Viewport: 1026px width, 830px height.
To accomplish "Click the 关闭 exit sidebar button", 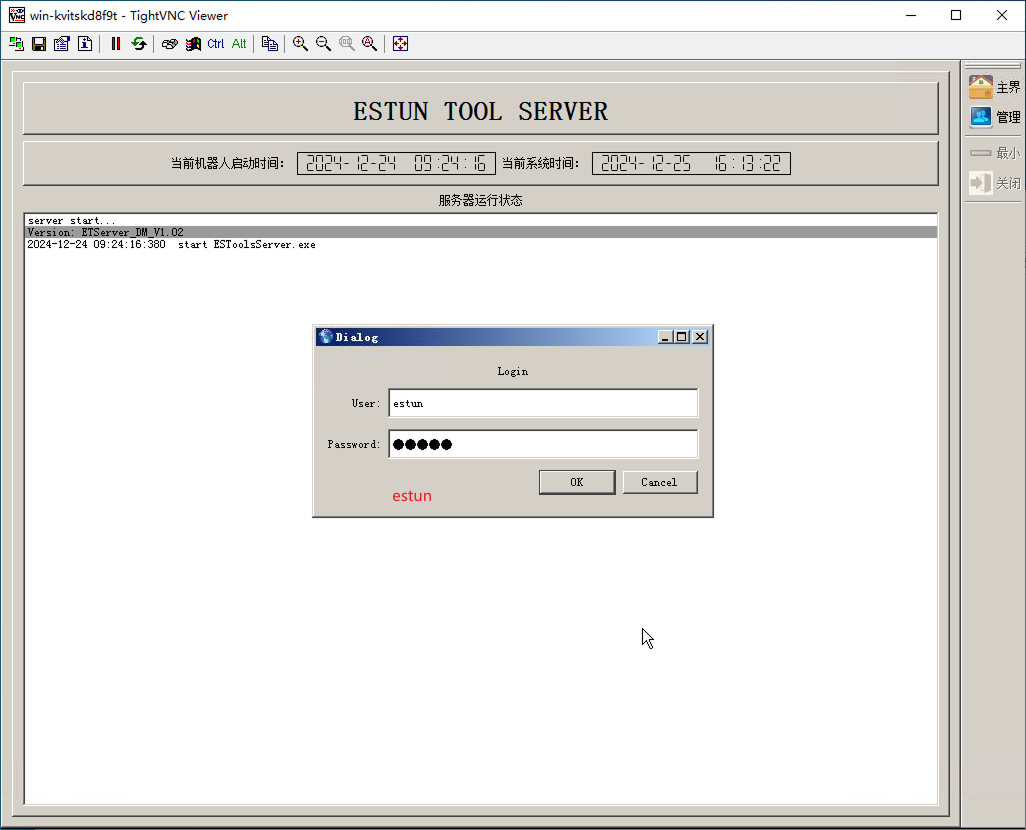I will (995, 183).
